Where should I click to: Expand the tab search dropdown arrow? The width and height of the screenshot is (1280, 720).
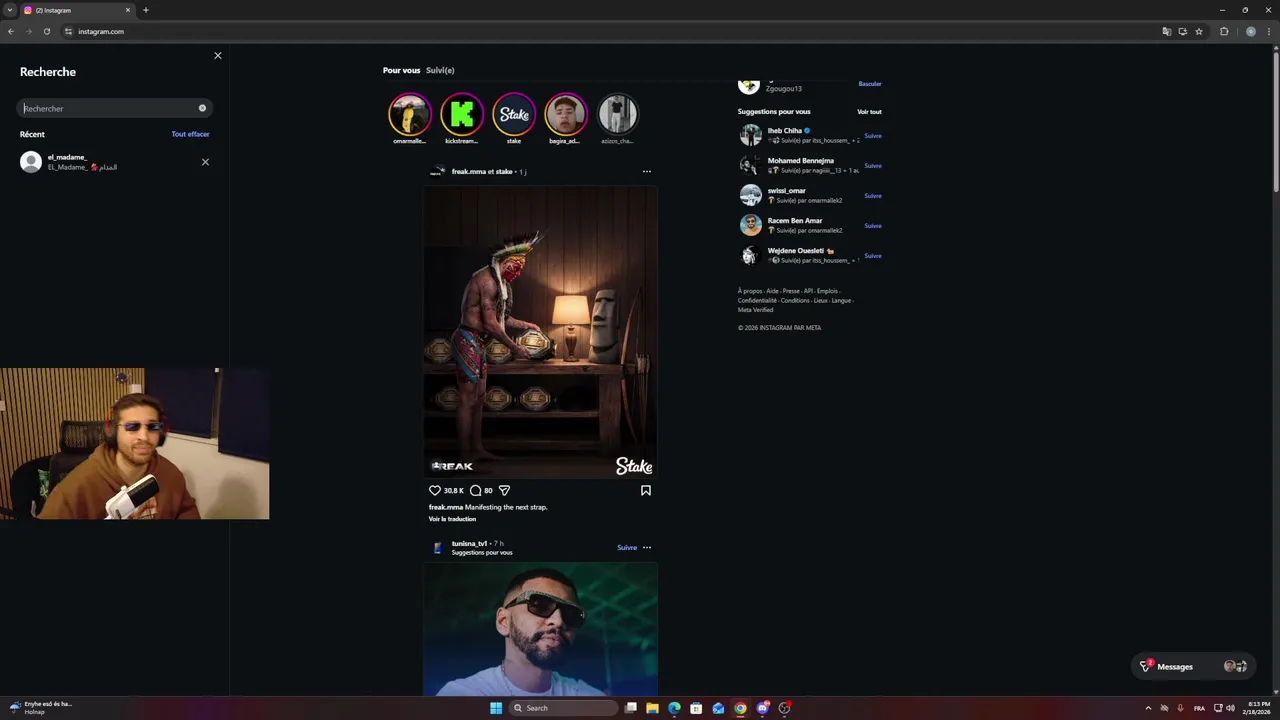click(x=9, y=10)
